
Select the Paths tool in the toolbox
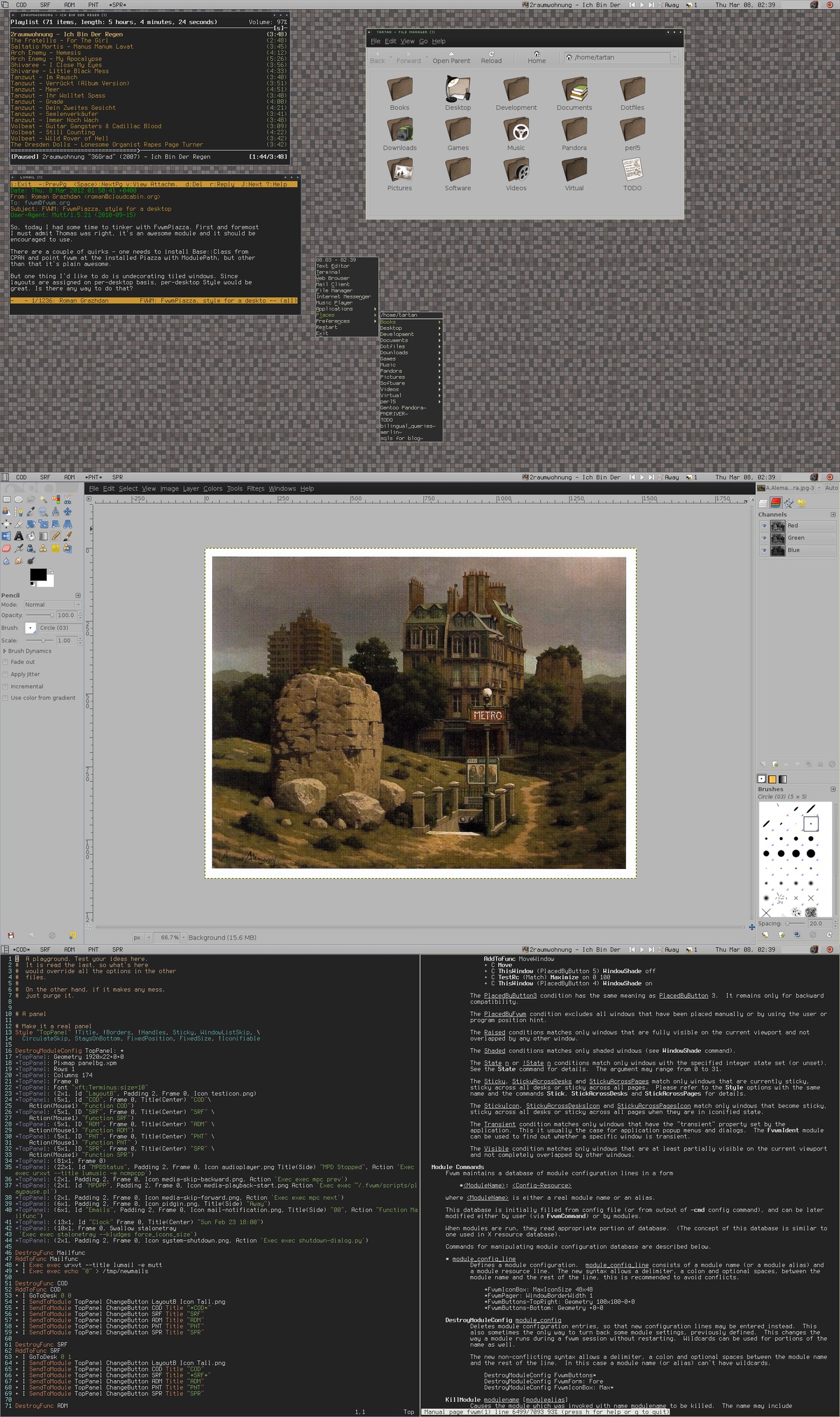(x=18, y=512)
